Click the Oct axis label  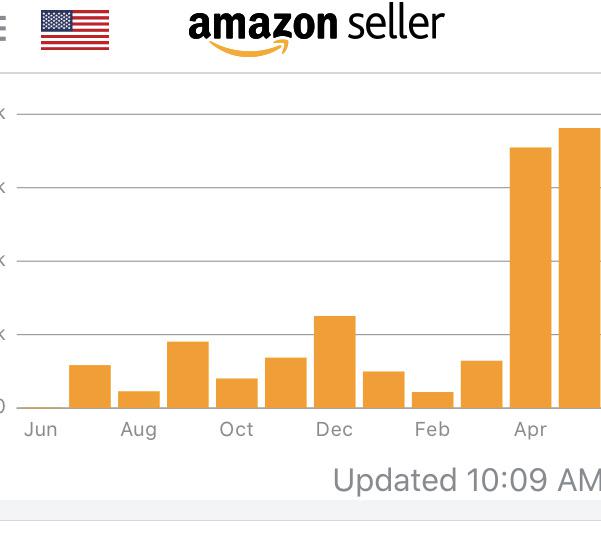tap(237, 430)
